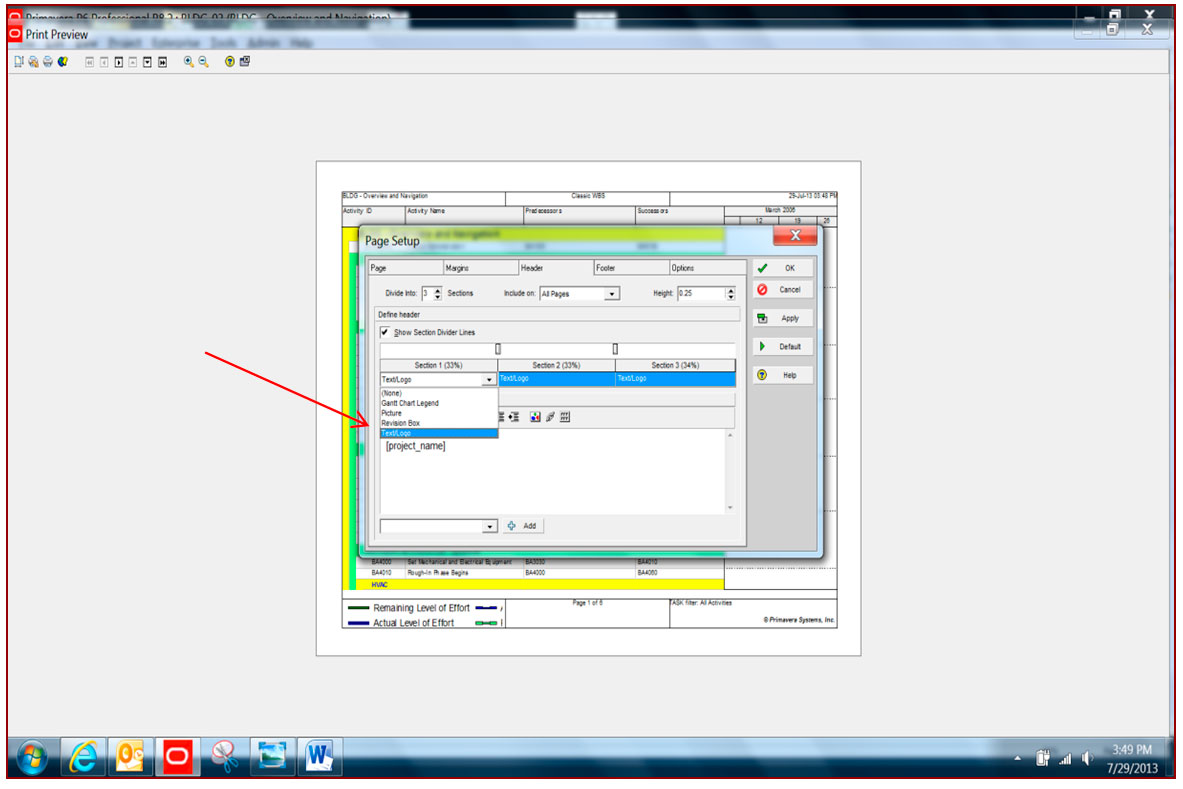Open Snipping Tool from the taskbar
This screenshot has height=789, width=1183.
point(225,757)
